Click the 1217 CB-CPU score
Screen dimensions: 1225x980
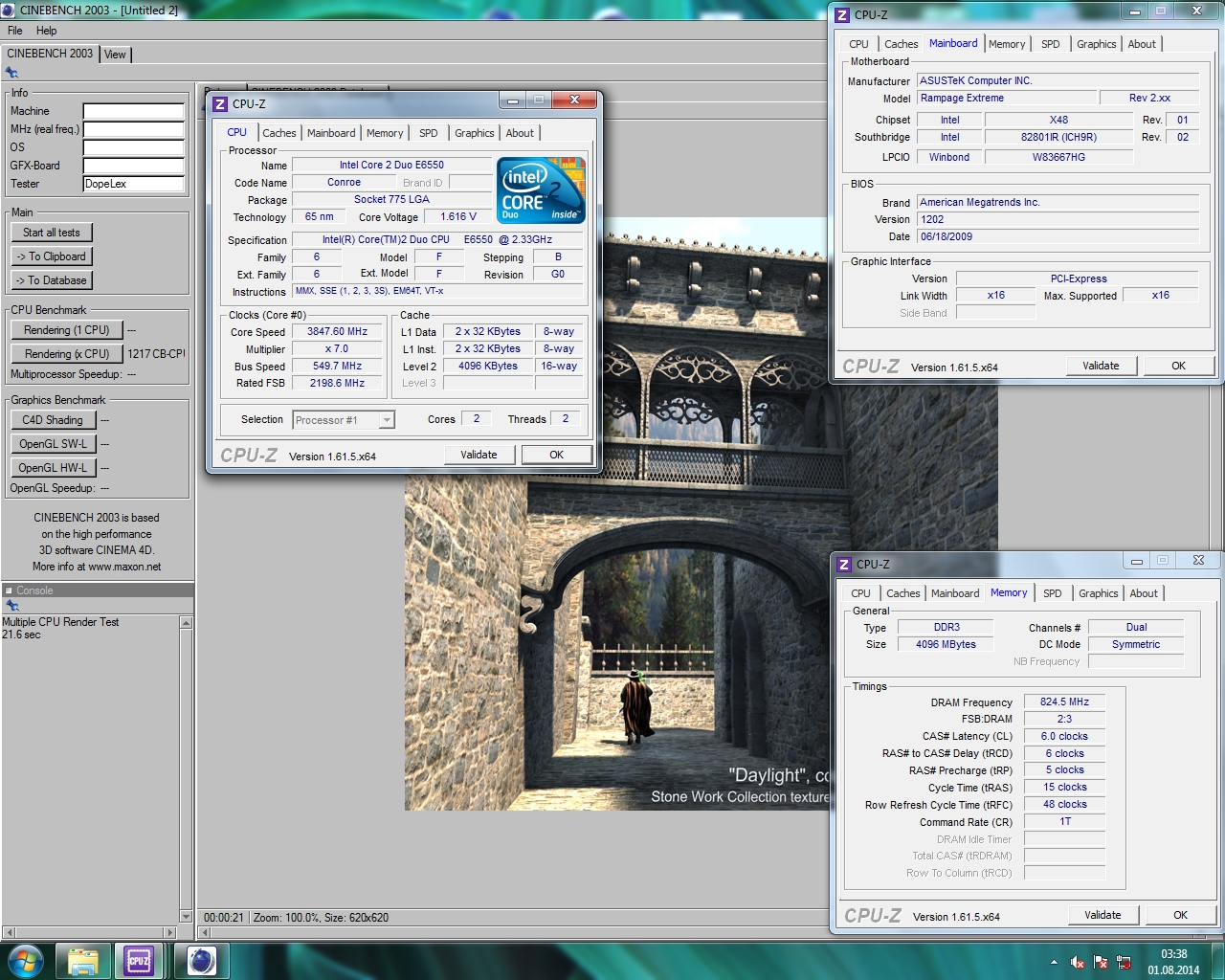click(156, 354)
